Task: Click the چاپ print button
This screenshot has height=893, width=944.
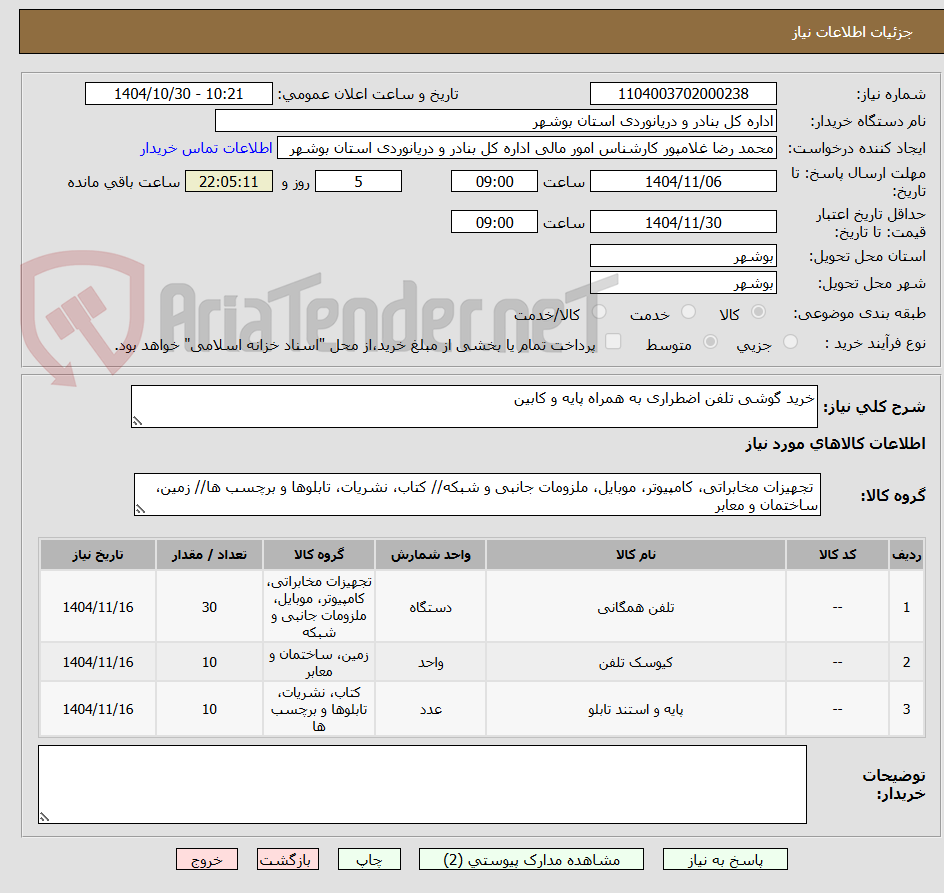Action: coord(369,859)
